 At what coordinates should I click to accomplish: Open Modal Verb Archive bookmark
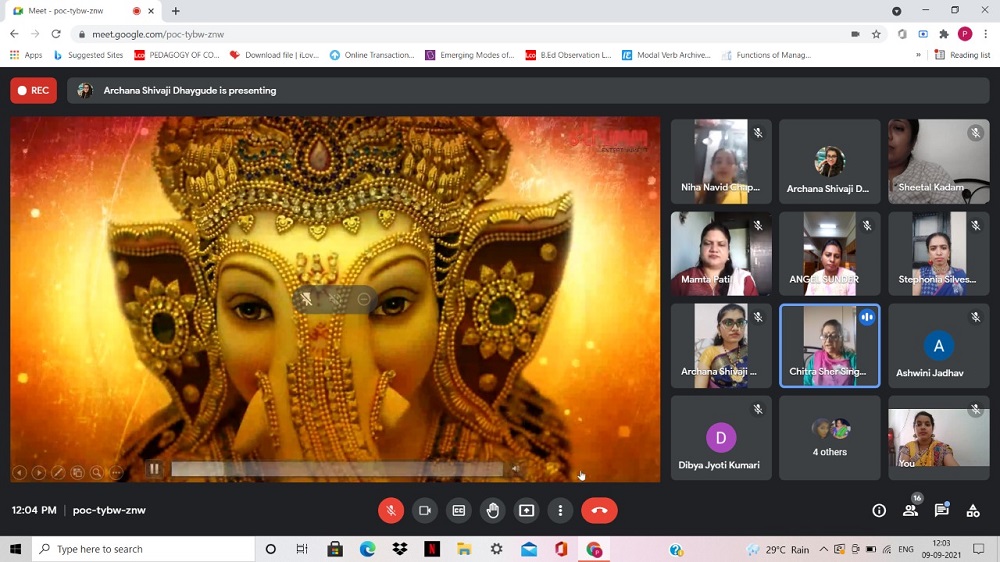(x=666, y=55)
